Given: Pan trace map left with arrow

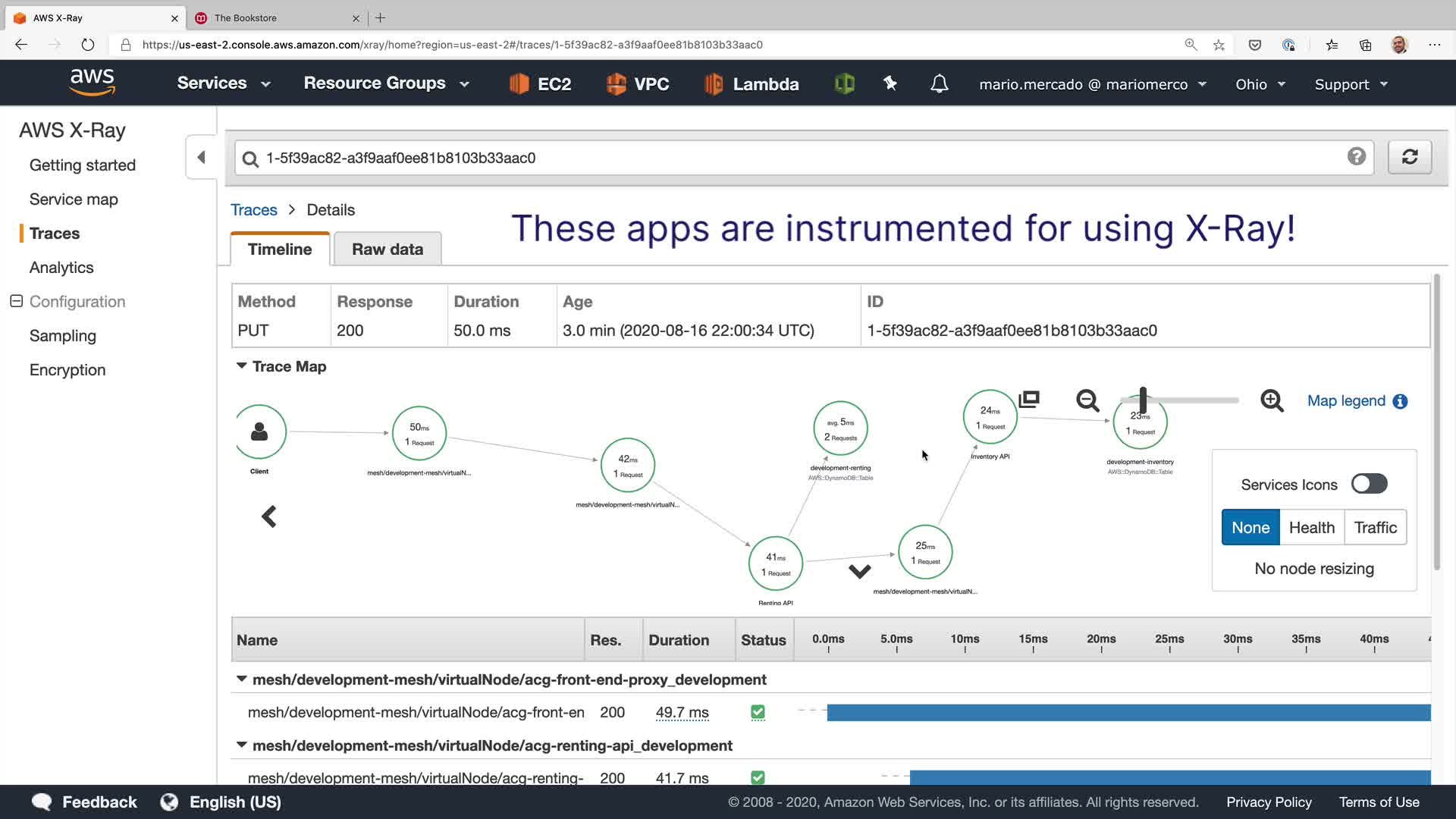Looking at the screenshot, I should point(268,516).
